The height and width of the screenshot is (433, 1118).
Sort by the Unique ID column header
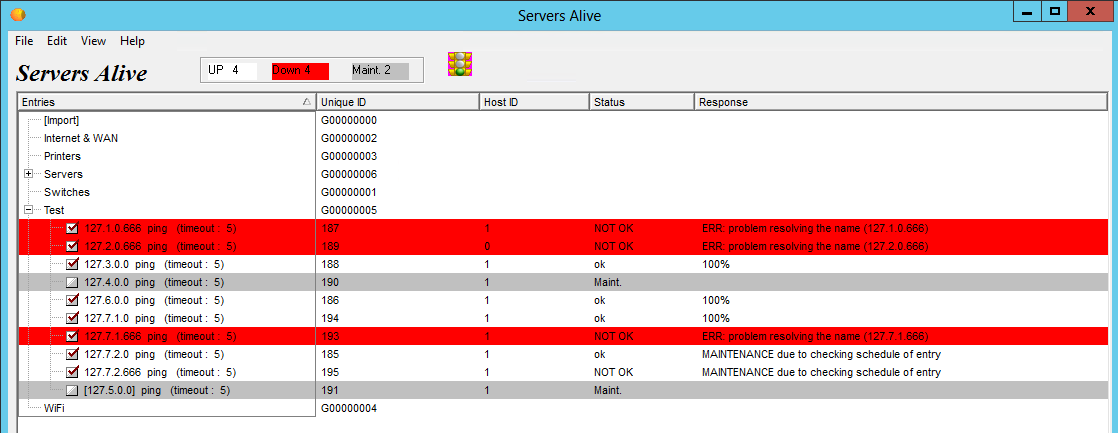[x=398, y=102]
